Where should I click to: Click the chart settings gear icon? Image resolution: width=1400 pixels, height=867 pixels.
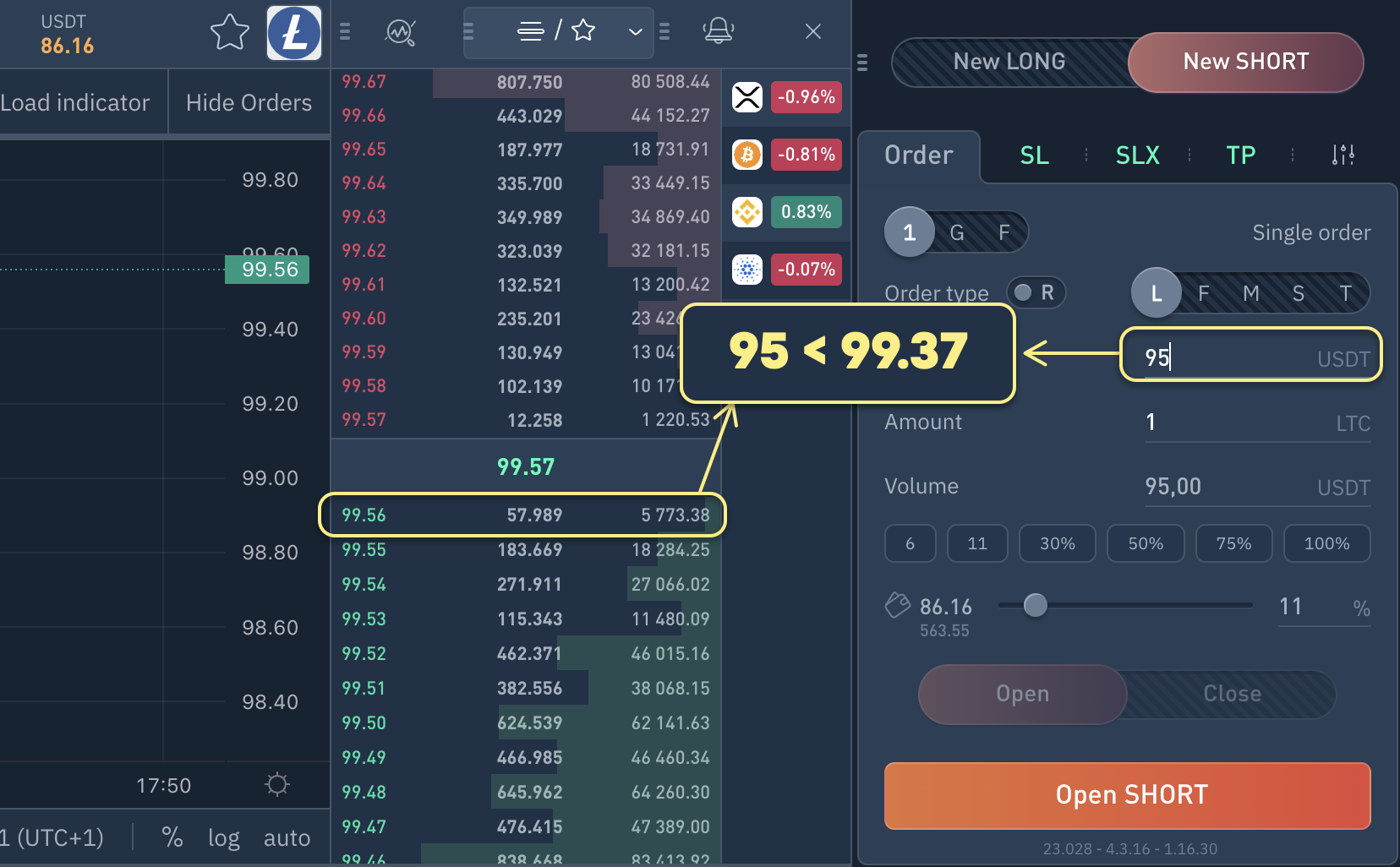point(277,784)
